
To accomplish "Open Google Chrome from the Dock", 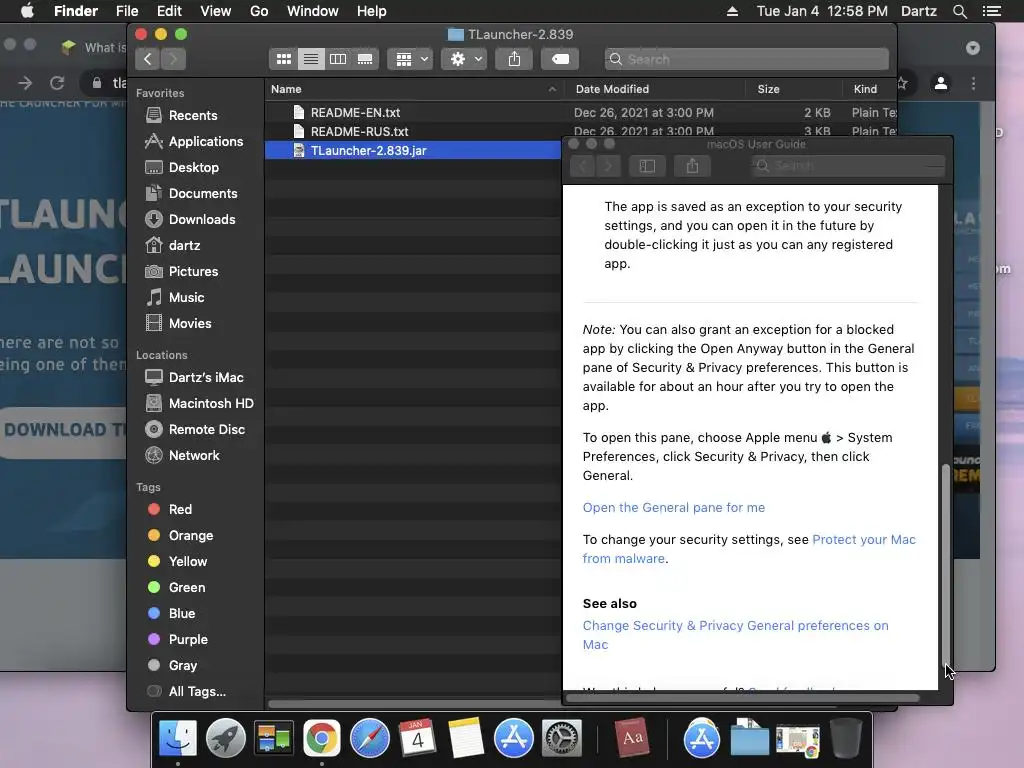I will tap(321, 739).
